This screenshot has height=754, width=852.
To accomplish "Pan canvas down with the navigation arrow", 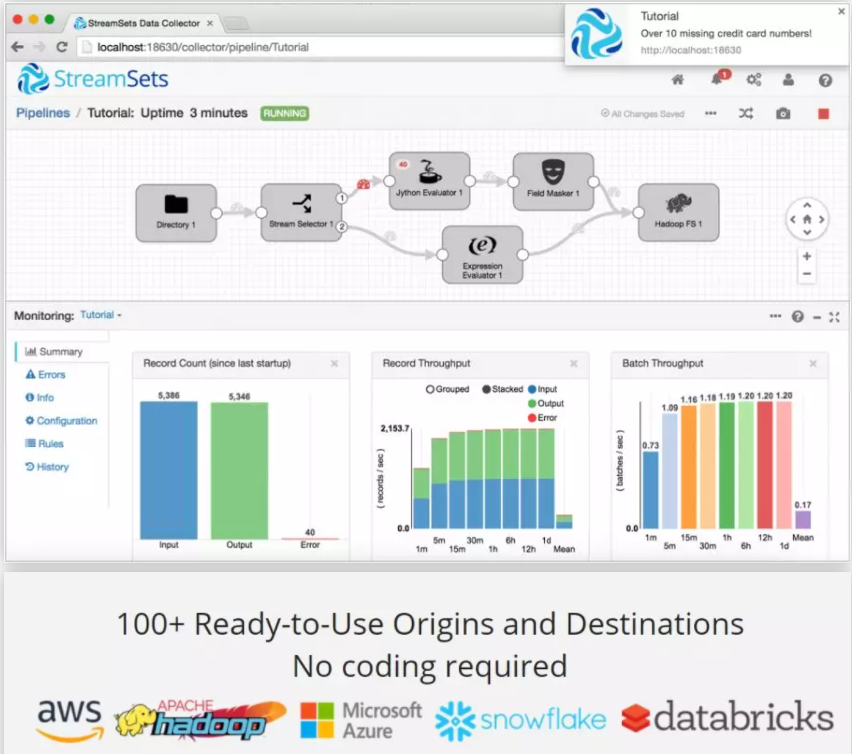I will [x=807, y=233].
